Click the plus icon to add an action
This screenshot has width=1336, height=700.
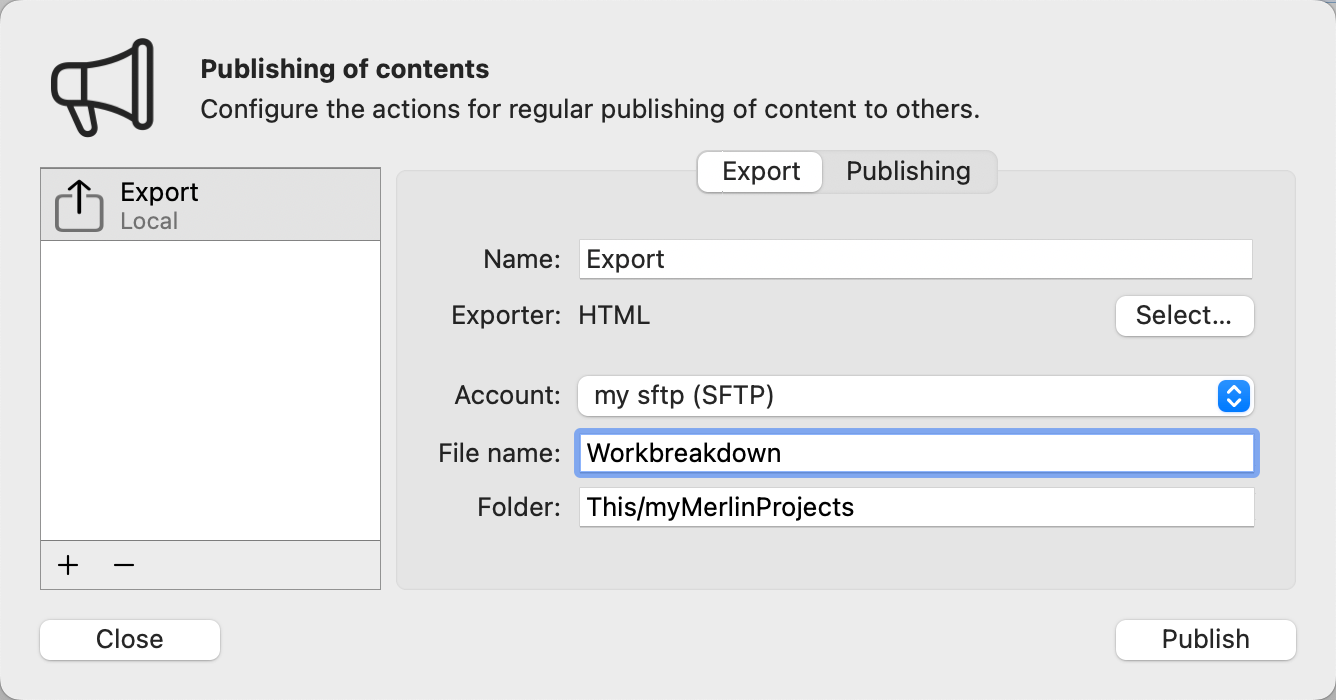coord(67,565)
